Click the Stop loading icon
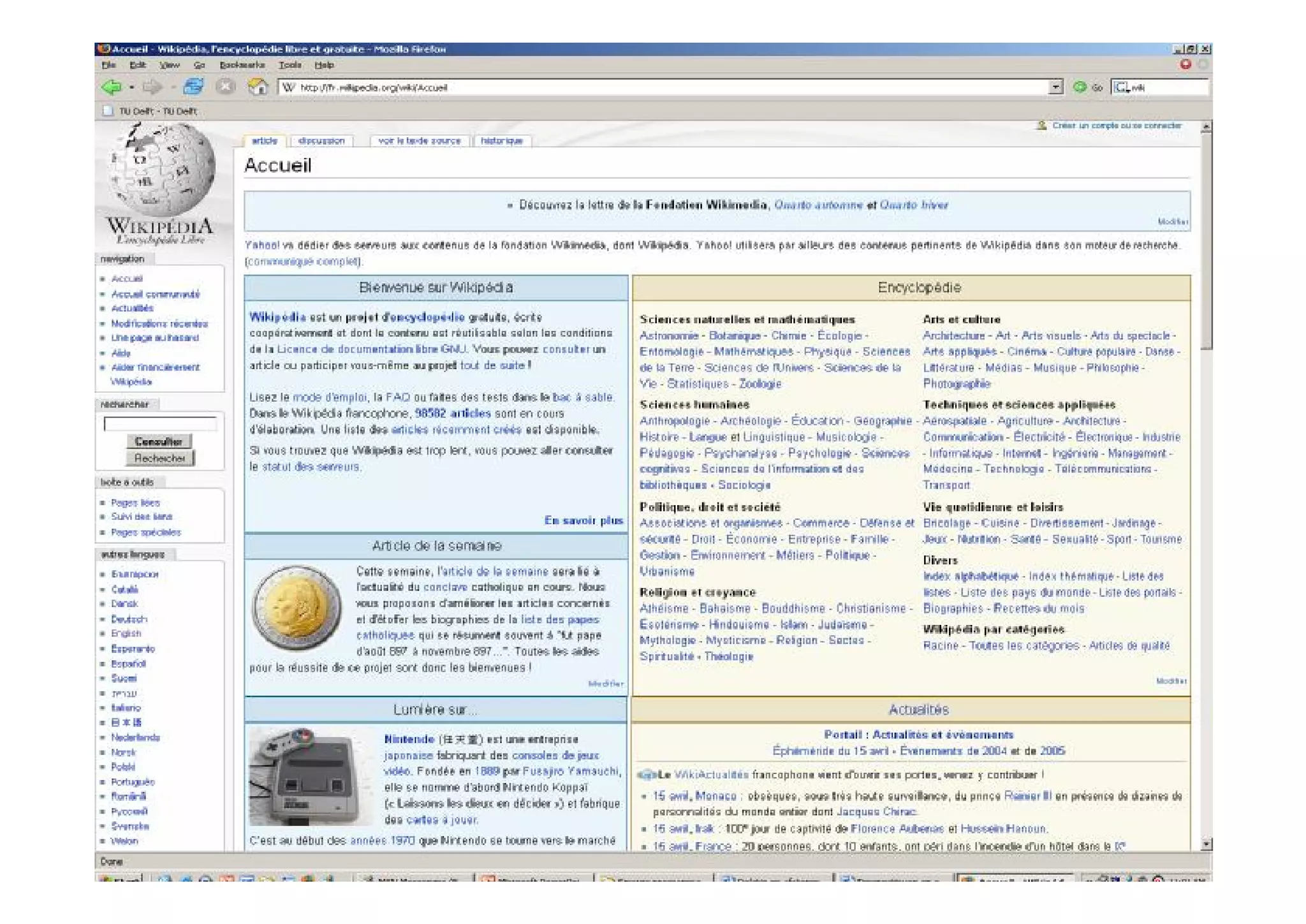 (224, 86)
